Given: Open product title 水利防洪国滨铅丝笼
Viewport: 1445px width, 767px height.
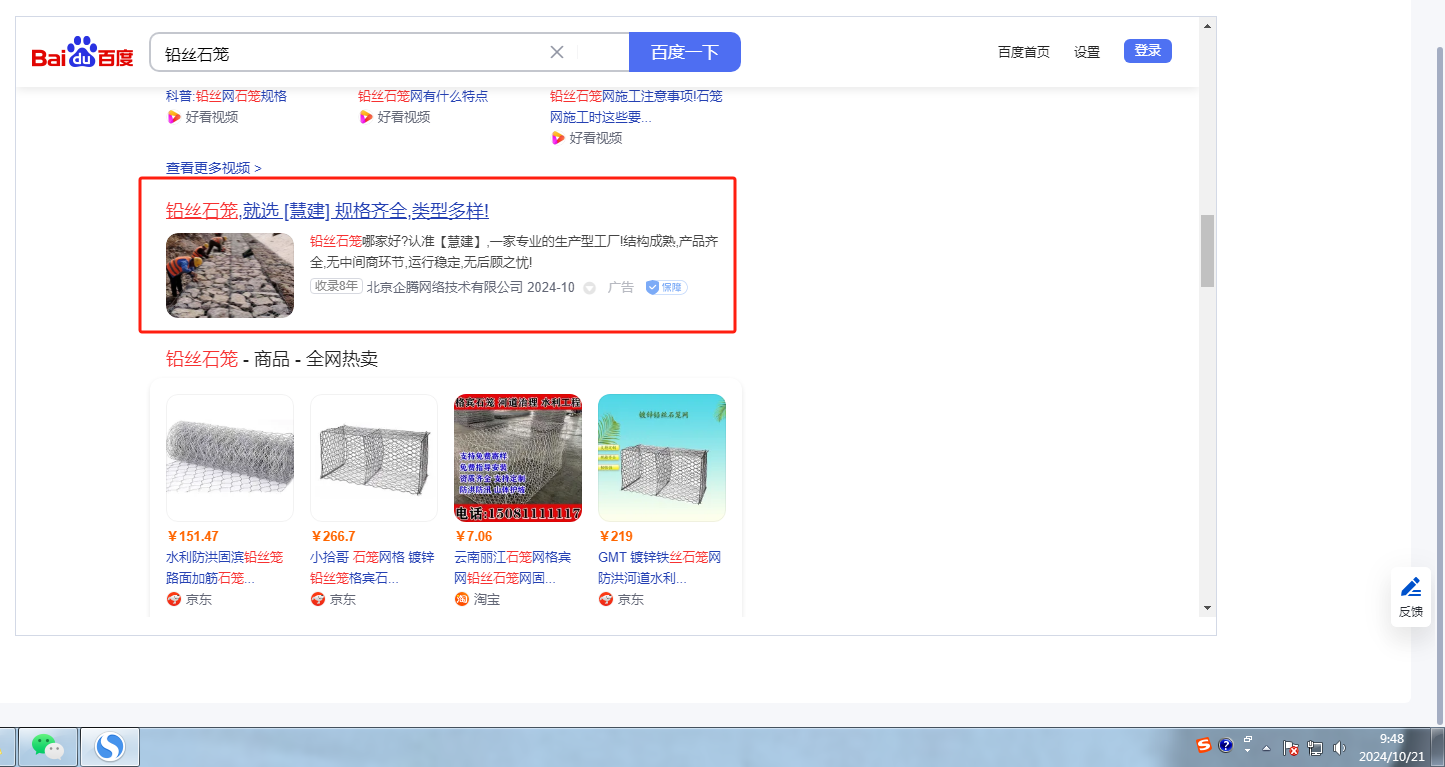Looking at the screenshot, I should (225, 567).
